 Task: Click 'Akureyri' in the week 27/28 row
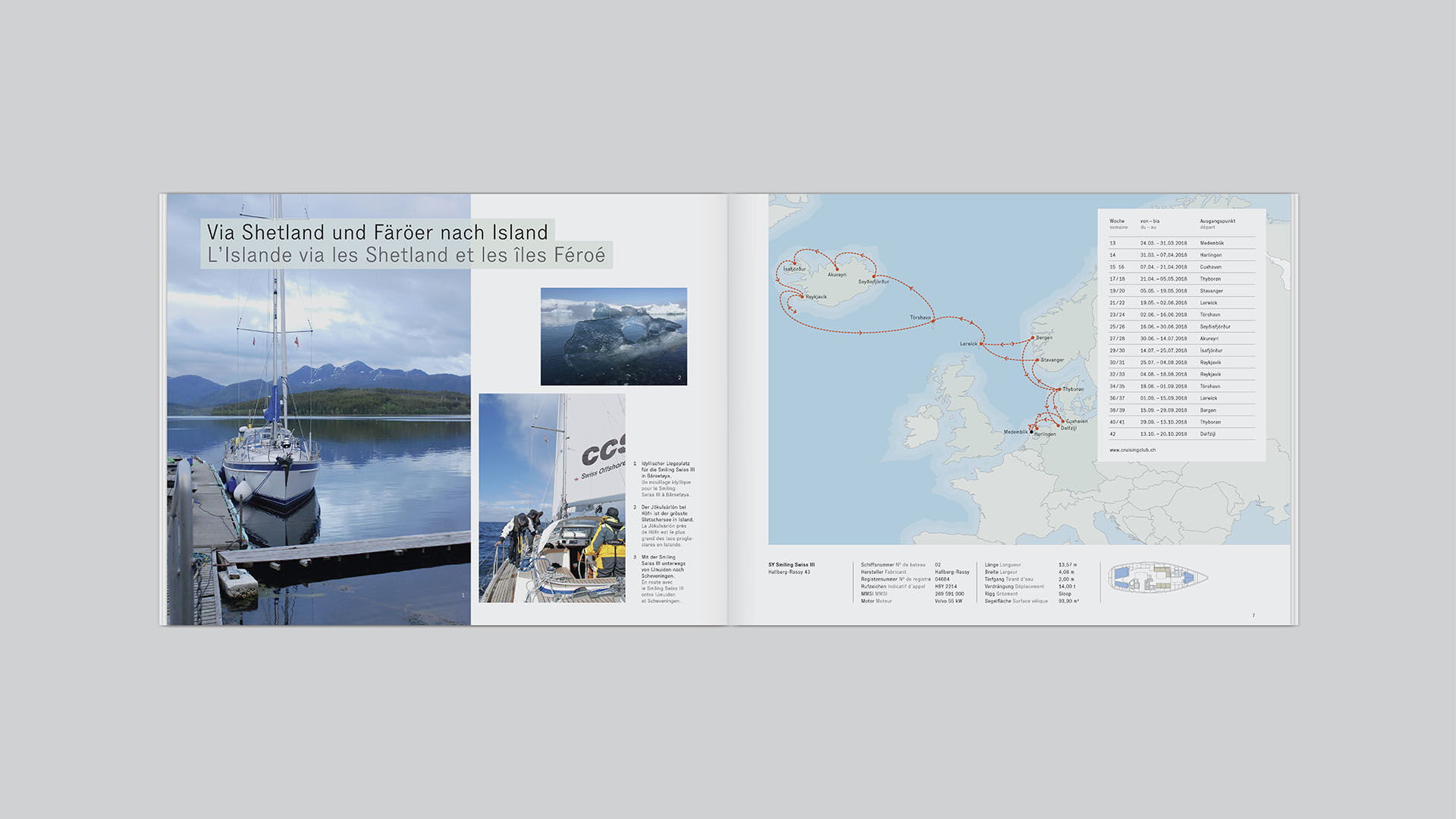click(x=1210, y=338)
